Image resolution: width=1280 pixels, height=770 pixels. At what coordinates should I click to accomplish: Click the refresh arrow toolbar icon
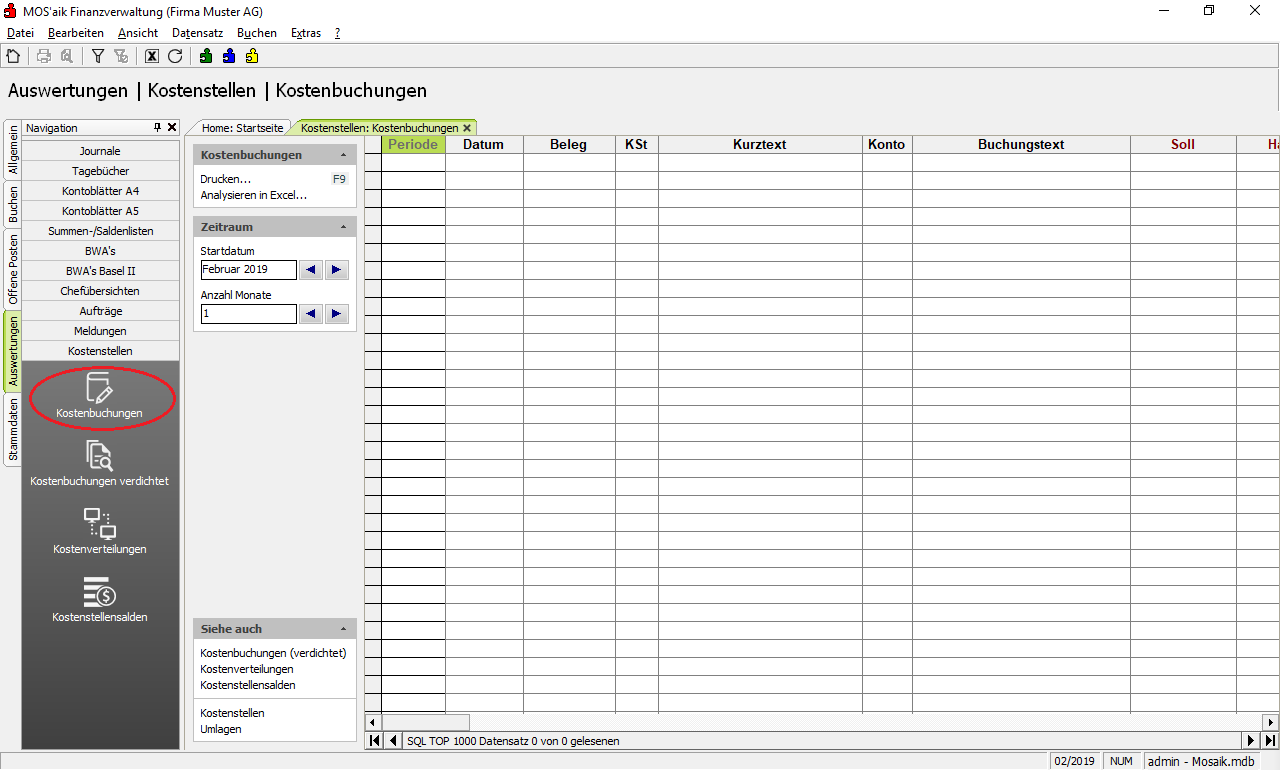coord(175,57)
